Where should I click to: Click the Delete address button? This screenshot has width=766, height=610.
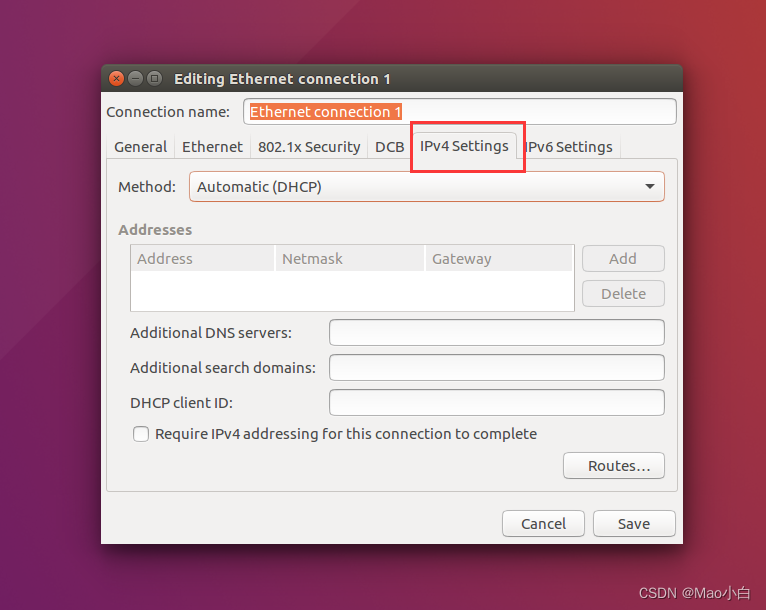point(623,294)
